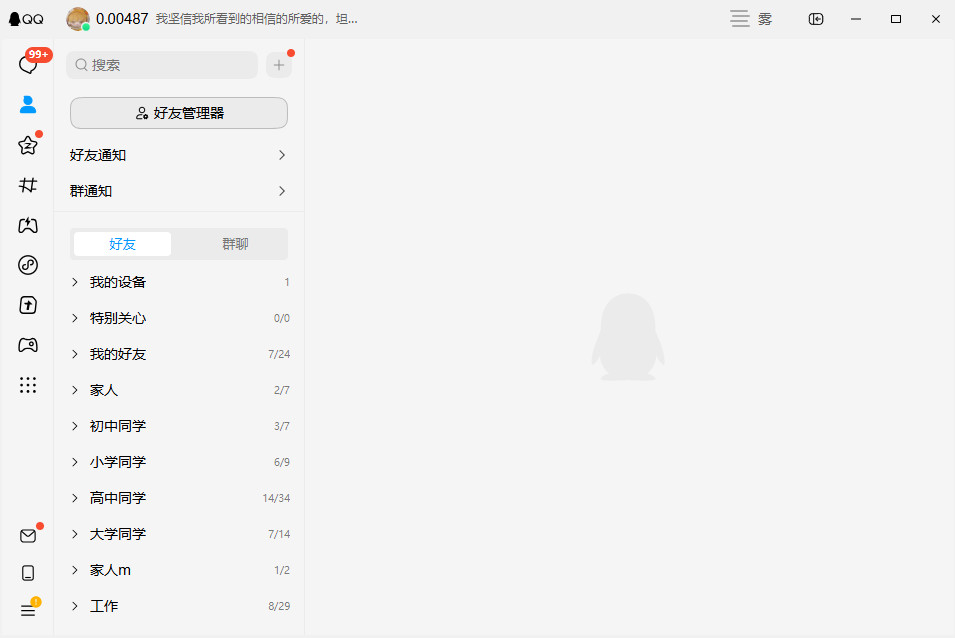
Task: Expand the 我的好友 friend group
Action: [118, 354]
